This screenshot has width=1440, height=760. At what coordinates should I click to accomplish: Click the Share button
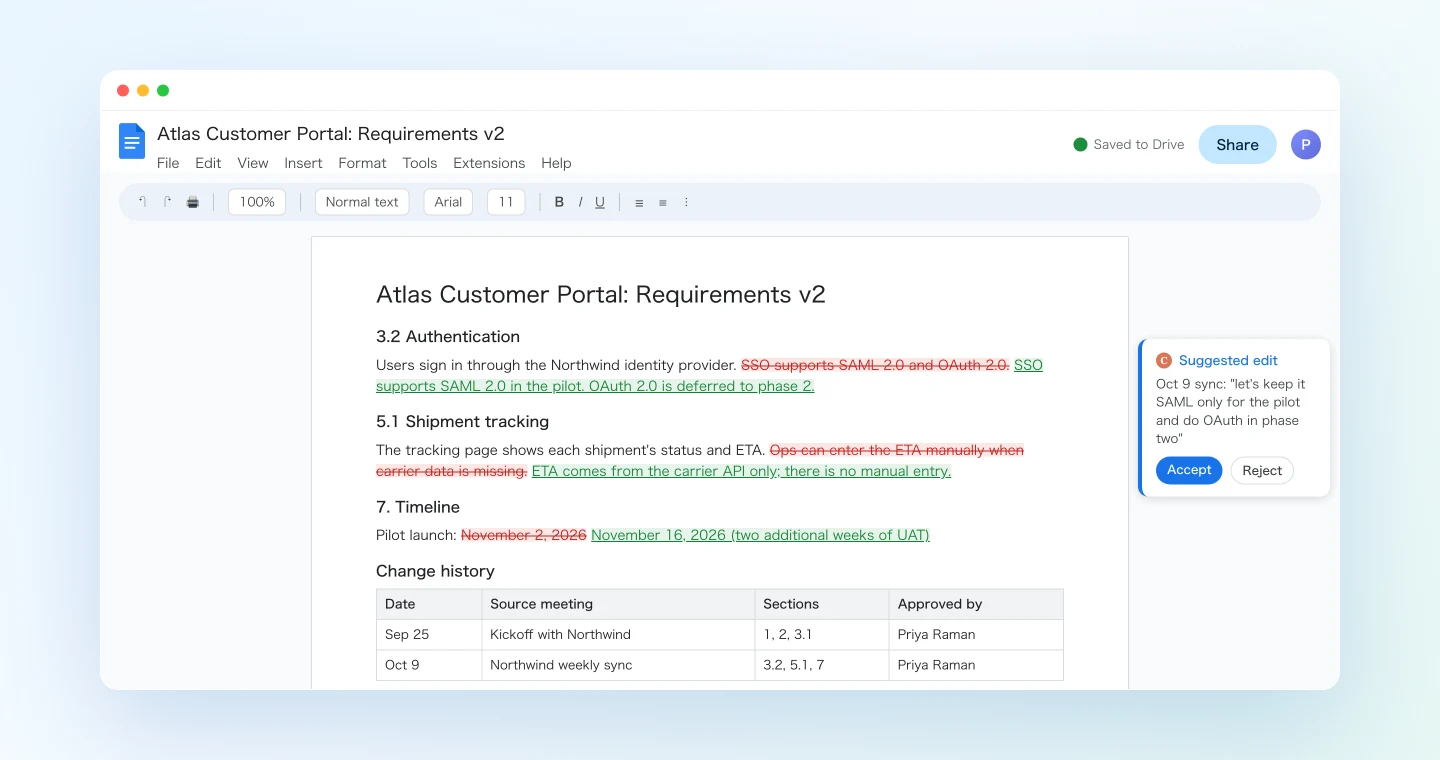point(1237,145)
